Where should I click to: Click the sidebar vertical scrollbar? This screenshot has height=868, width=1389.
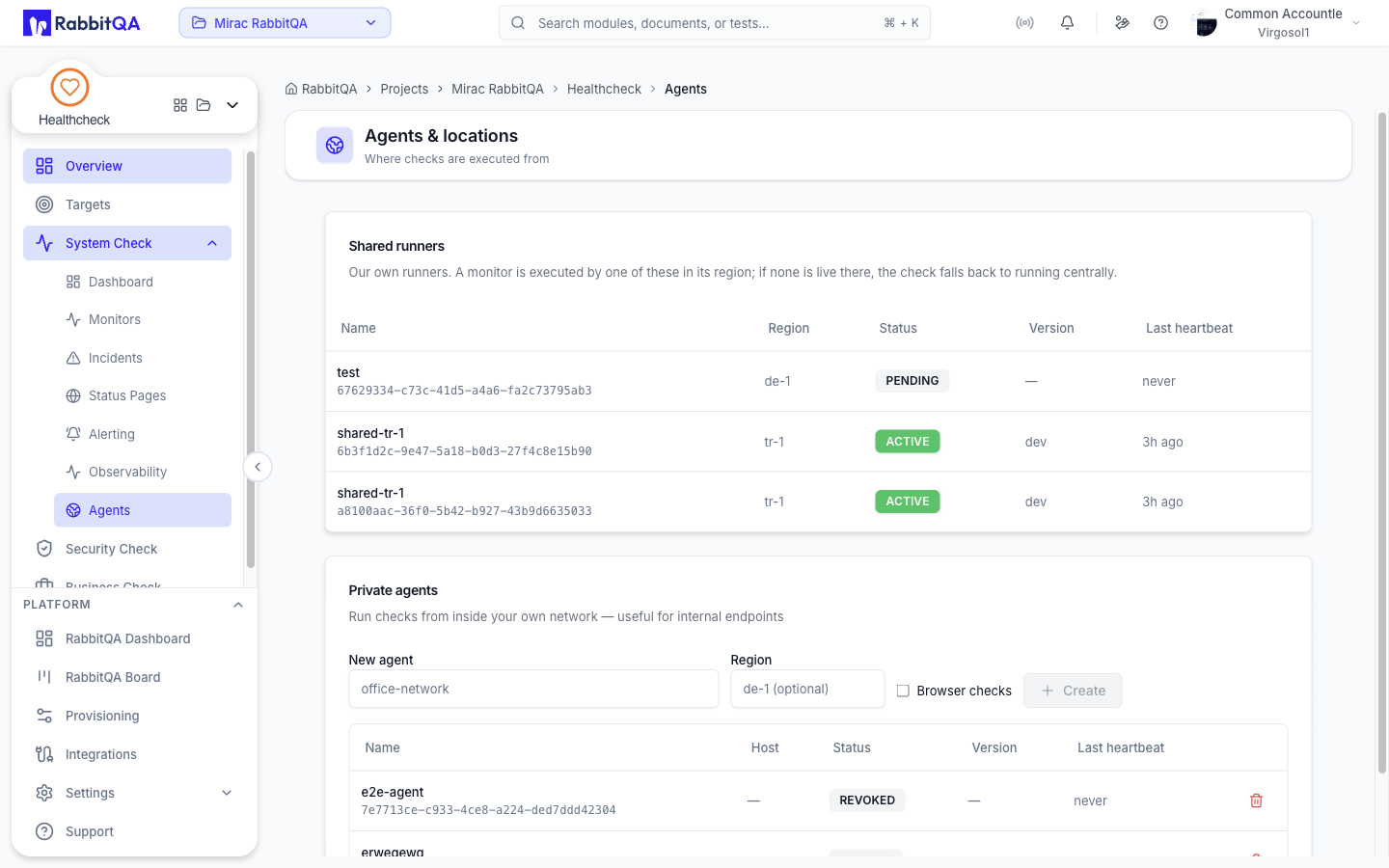point(251,360)
